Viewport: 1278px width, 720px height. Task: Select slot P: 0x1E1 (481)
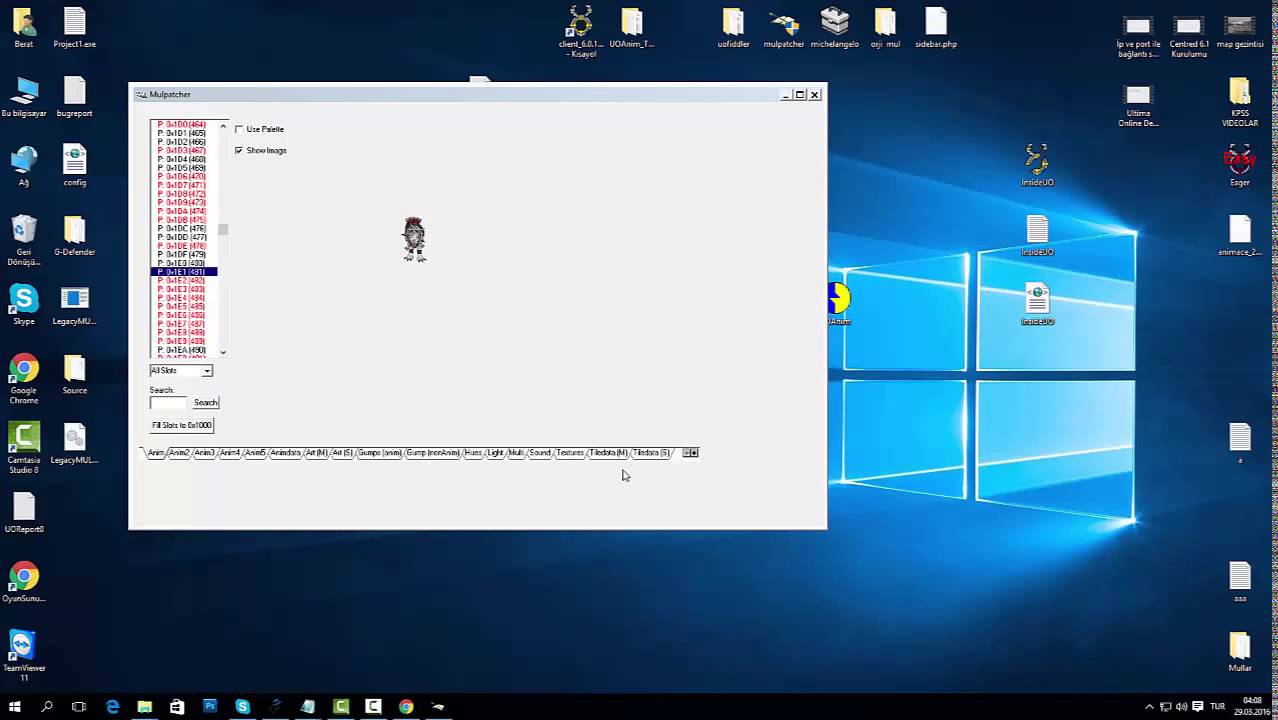click(184, 272)
